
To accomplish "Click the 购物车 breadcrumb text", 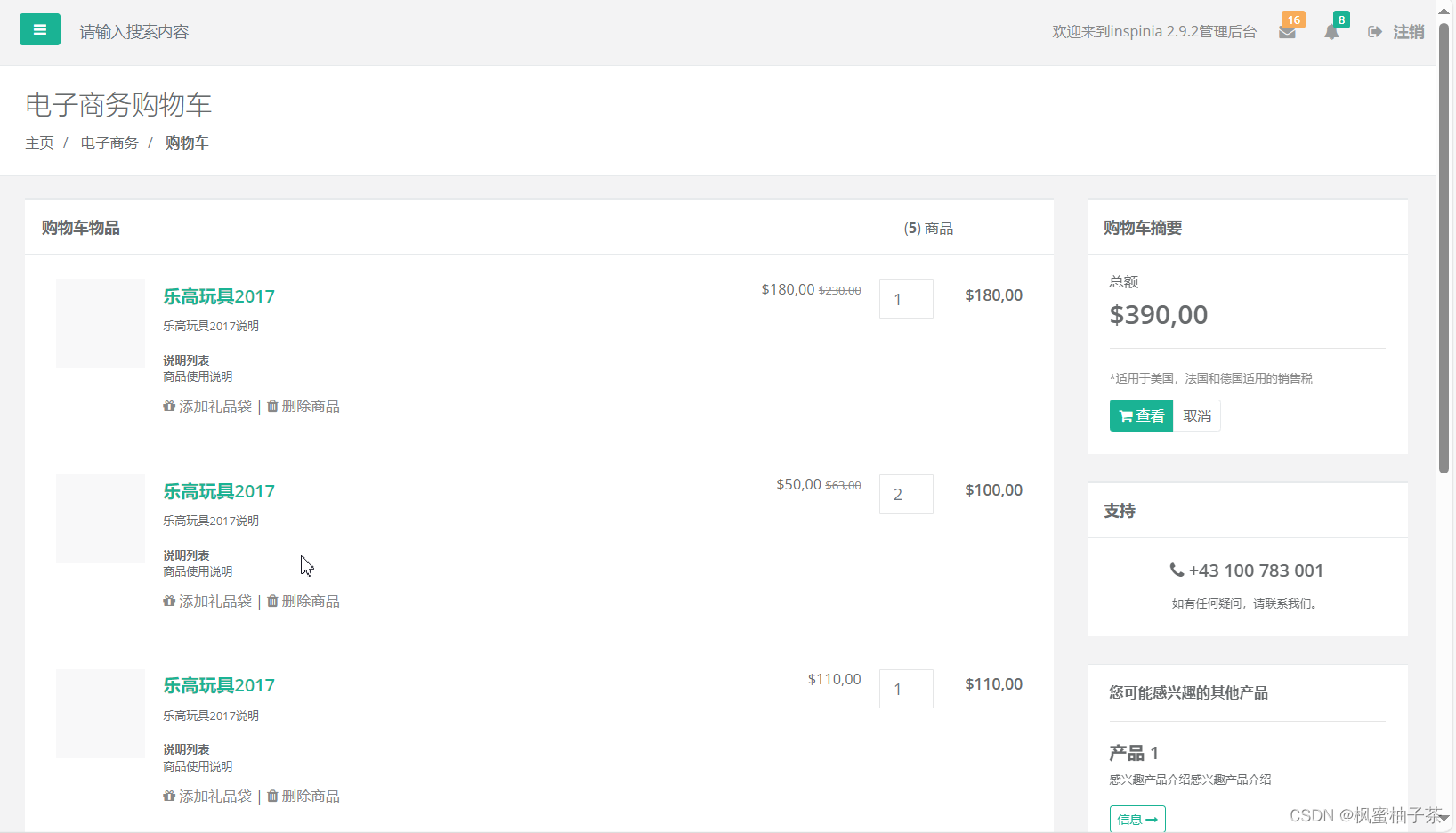I will pyautogui.click(x=187, y=142).
